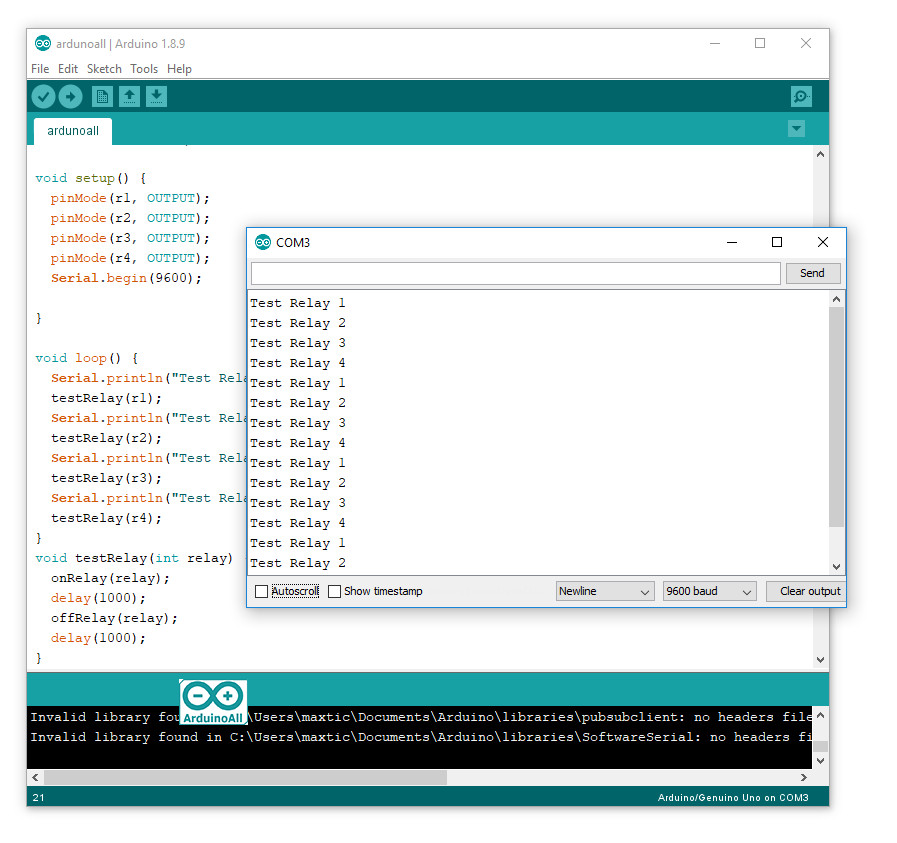Focus the serial message input field
Viewport: 897px width, 843px height.
(x=515, y=273)
